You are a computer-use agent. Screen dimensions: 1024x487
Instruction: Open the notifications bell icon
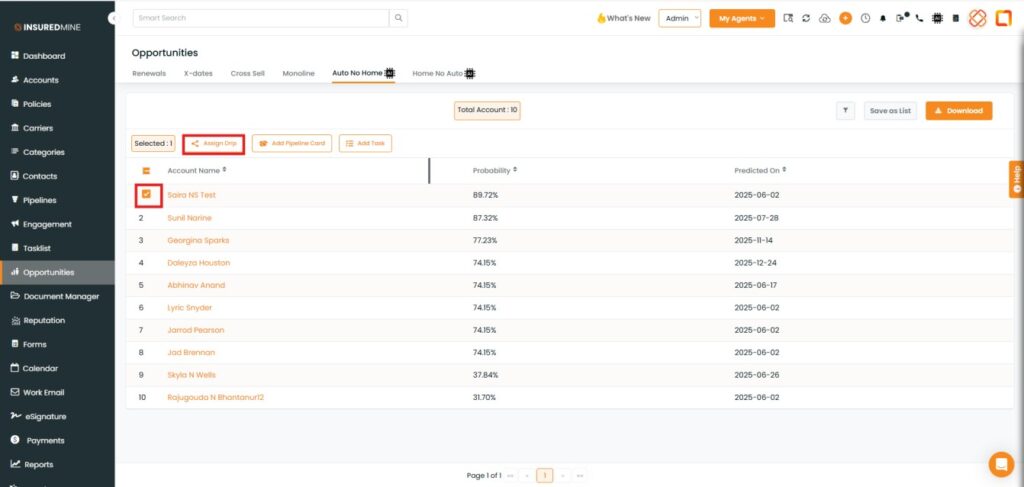[x=883, y=18]
